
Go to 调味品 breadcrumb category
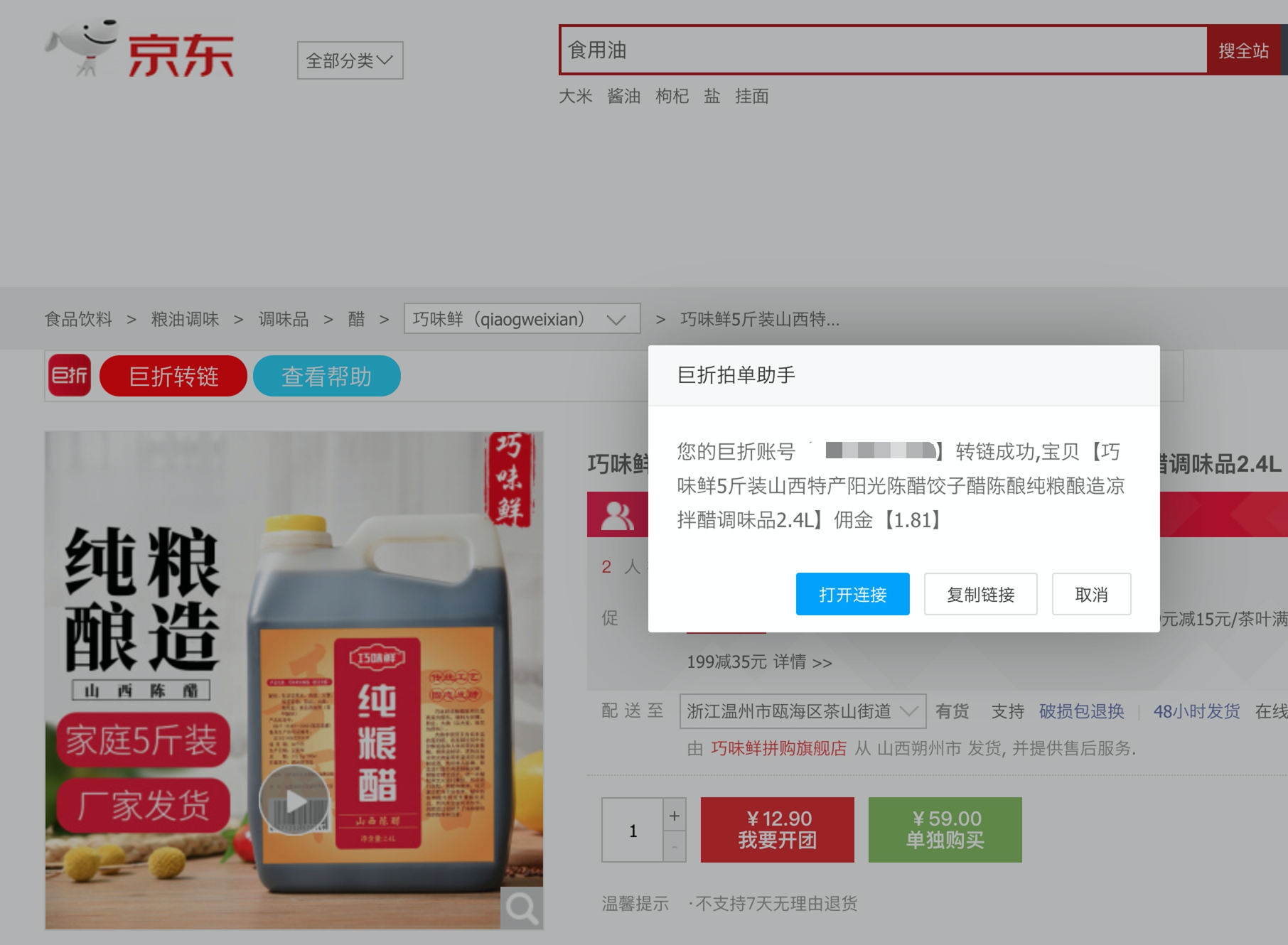[x=283, y=319]
